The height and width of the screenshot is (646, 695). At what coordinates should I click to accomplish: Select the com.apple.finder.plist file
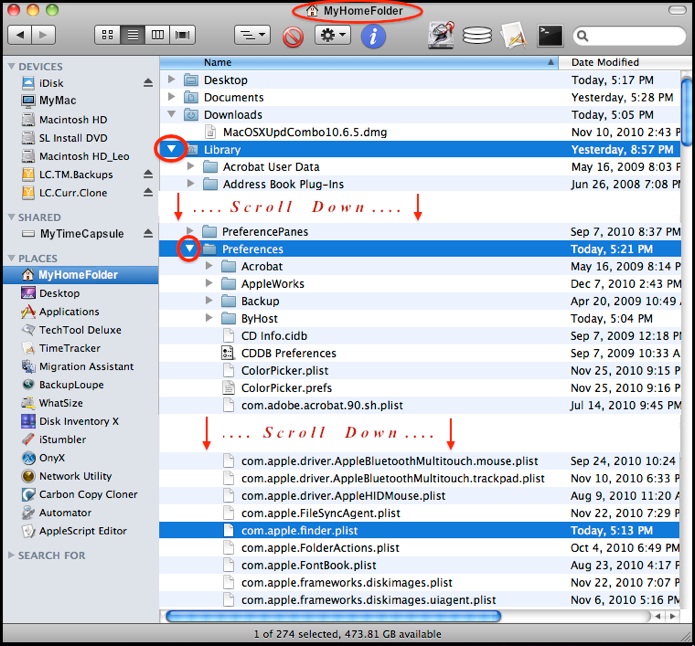(299, 531)
